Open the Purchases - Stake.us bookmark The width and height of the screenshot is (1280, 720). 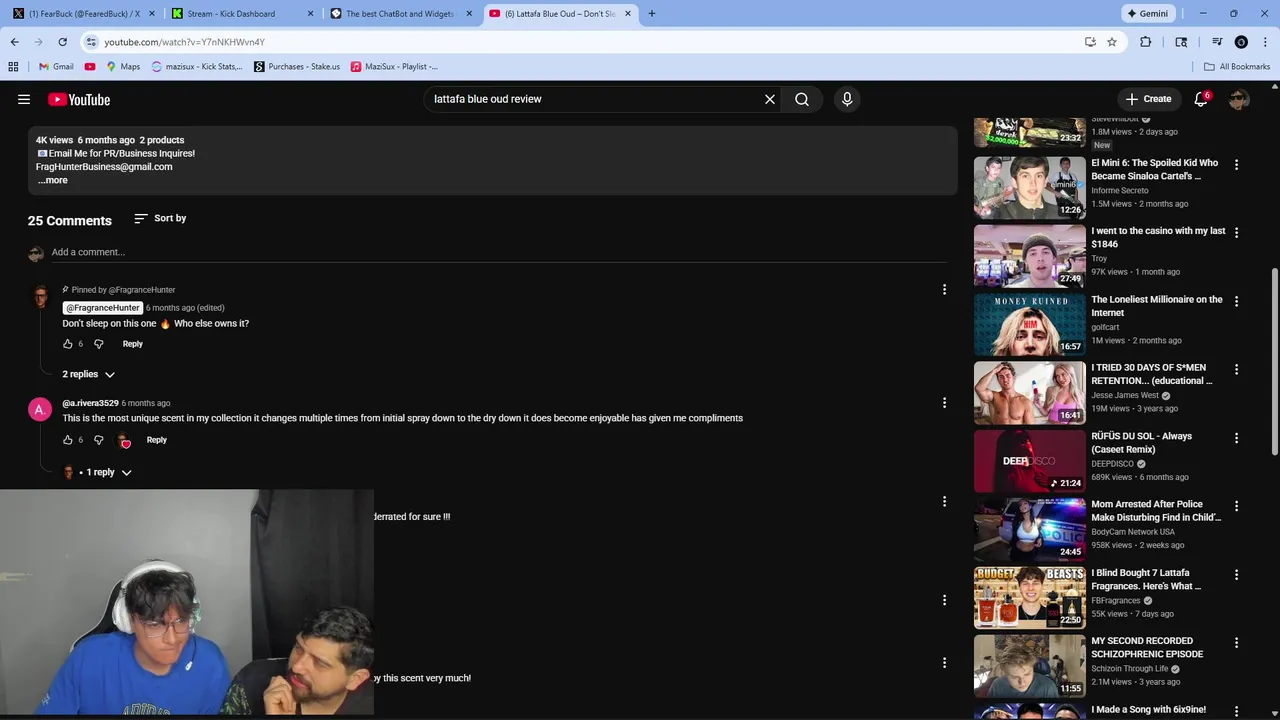click(297, 67)
